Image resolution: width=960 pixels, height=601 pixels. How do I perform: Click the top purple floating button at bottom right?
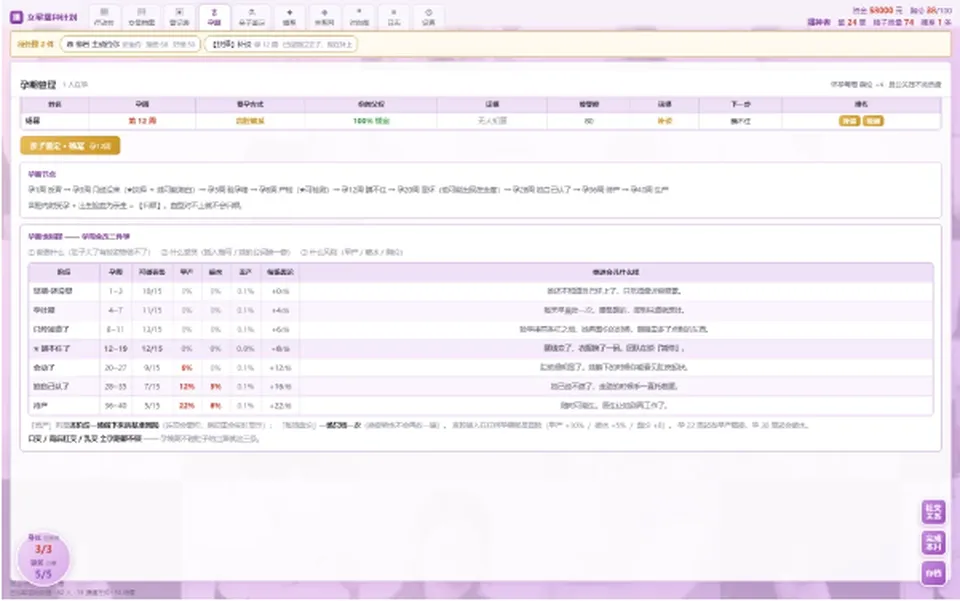(x=933, y=512)
